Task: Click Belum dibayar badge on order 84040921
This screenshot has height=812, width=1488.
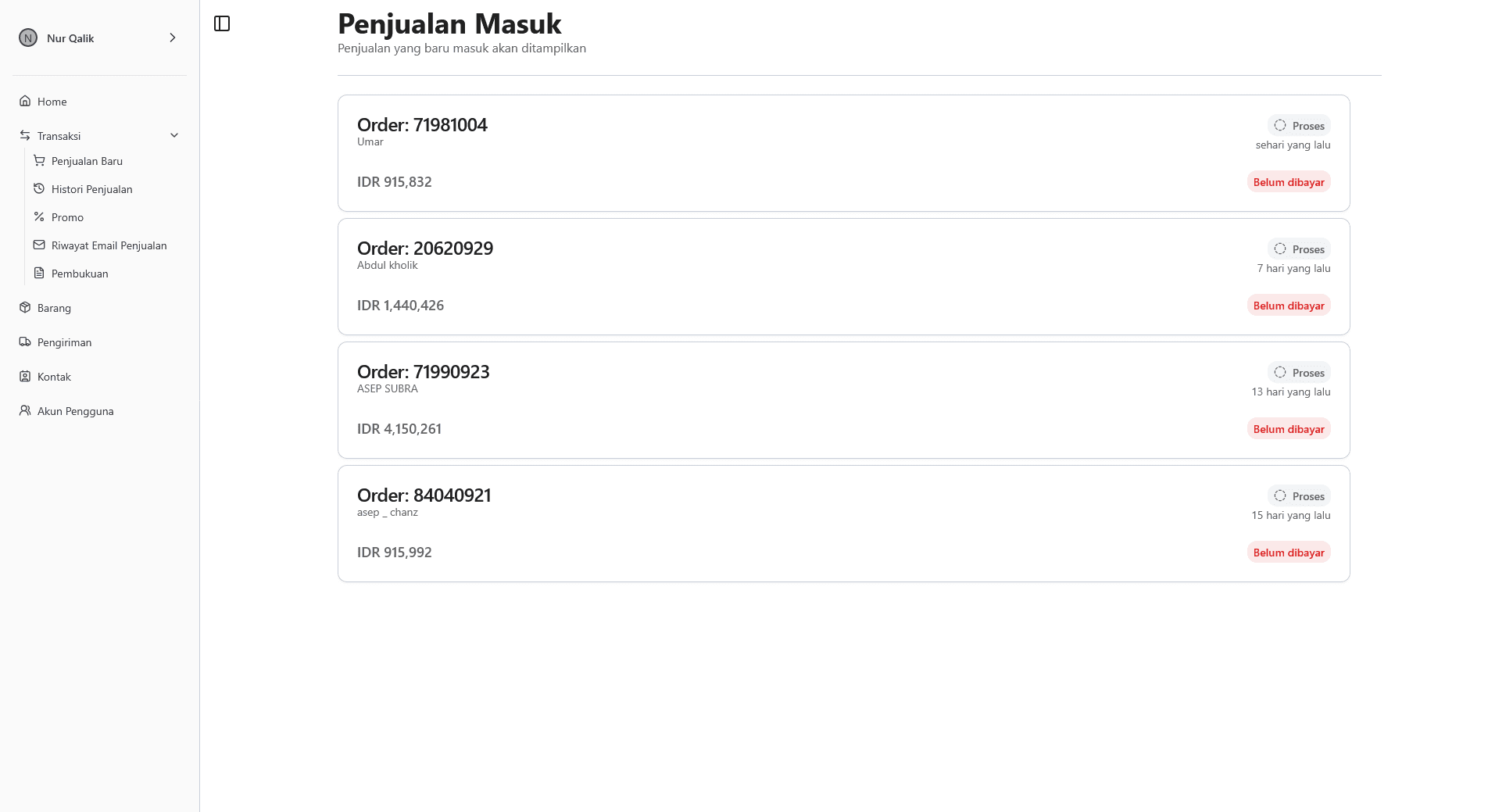Action: click(x=1289, y=553)
